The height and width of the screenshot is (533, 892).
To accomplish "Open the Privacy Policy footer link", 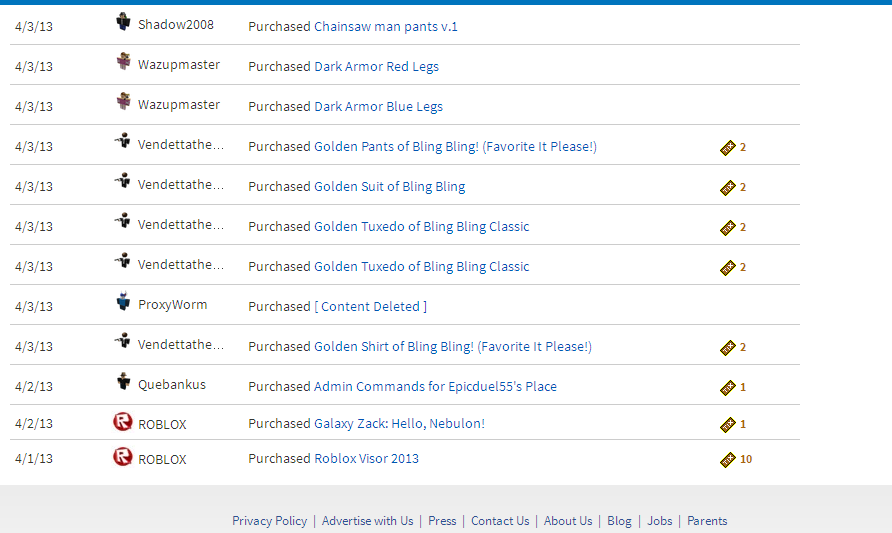I will 269,520.
